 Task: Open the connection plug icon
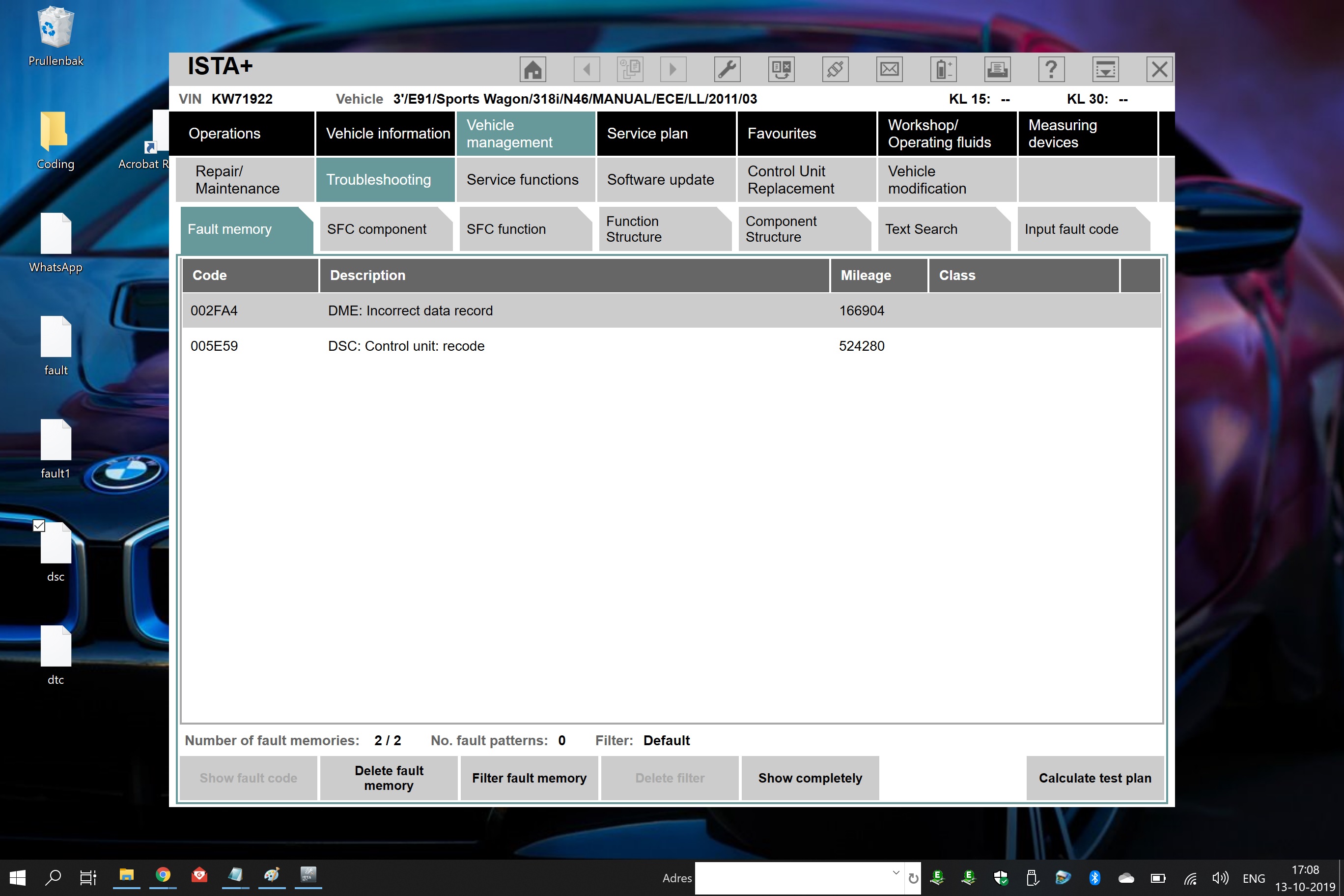835,70
